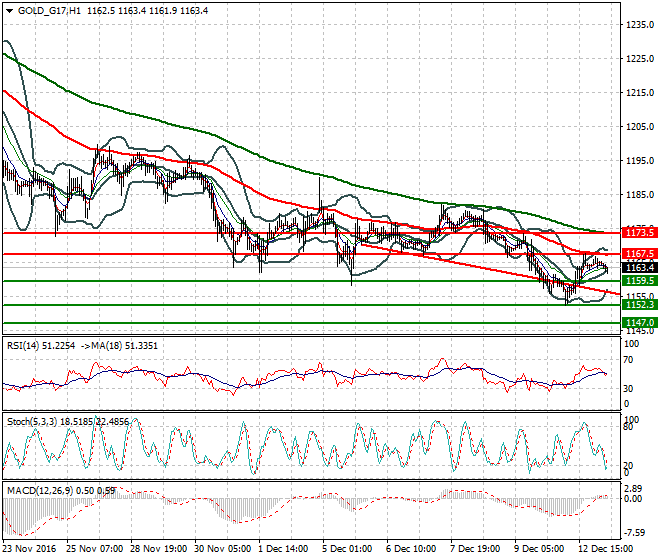Click the MACD -7.59 scale value
660x560 pixels.
click(x=634, y=533)
